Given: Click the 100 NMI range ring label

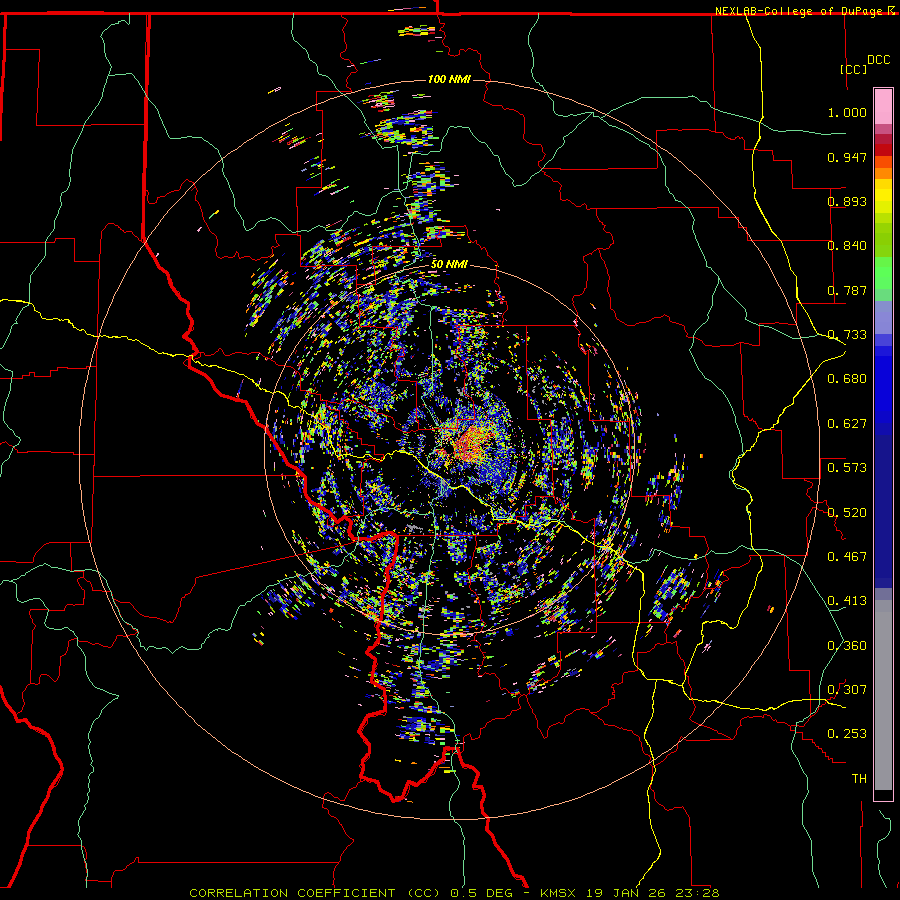Looking at the screenshot, I should pyautogui.click(x=449, y=79).
